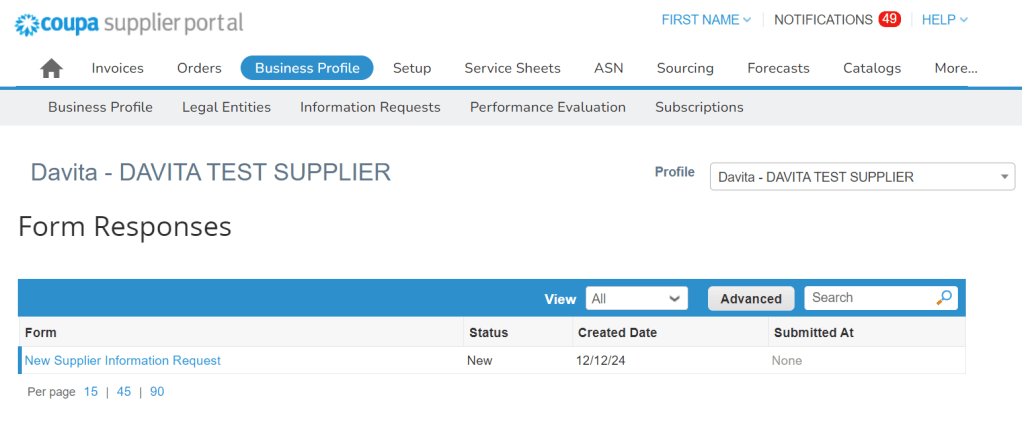Show 45 results per page

pos(124,392)
